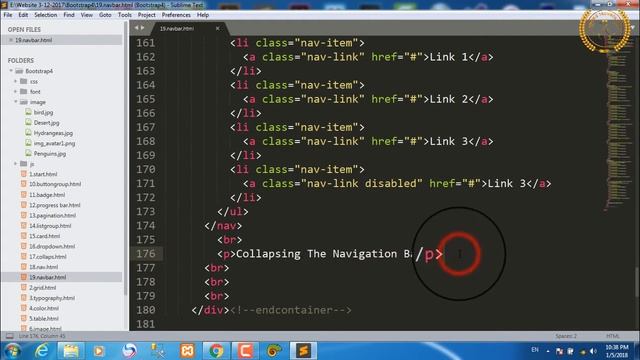Open 1.start.html file
The width and height of the screenshot is (640, 360).
point(43,174)
